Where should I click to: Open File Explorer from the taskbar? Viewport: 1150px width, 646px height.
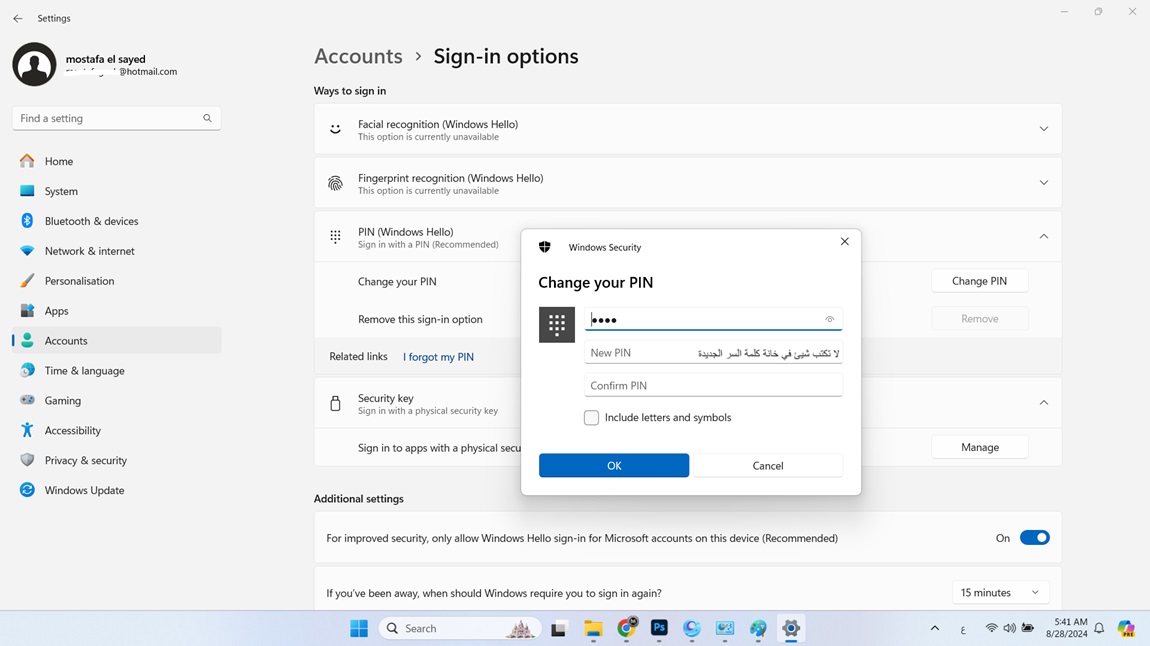[x=593, y=628]
